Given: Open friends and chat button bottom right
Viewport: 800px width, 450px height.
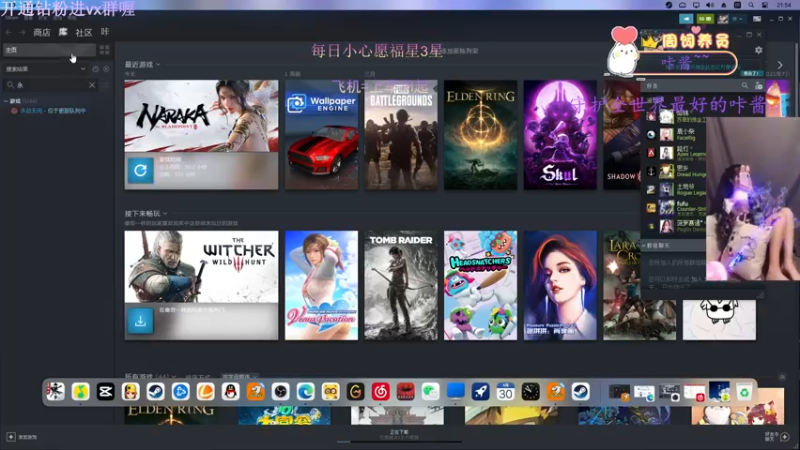Looking at the screenshot, I should (x=779, y=437).
